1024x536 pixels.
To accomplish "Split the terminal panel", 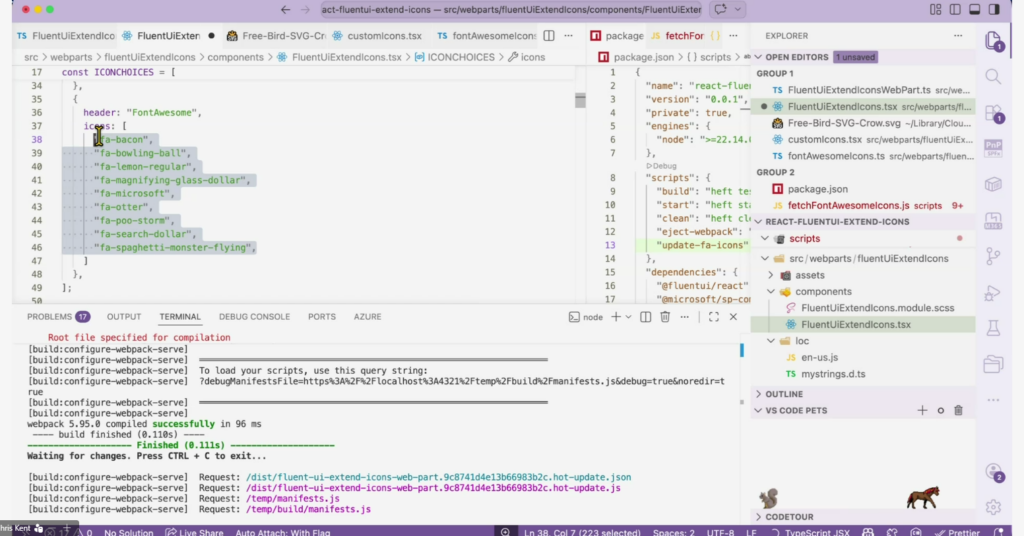I will click(645, 317).
